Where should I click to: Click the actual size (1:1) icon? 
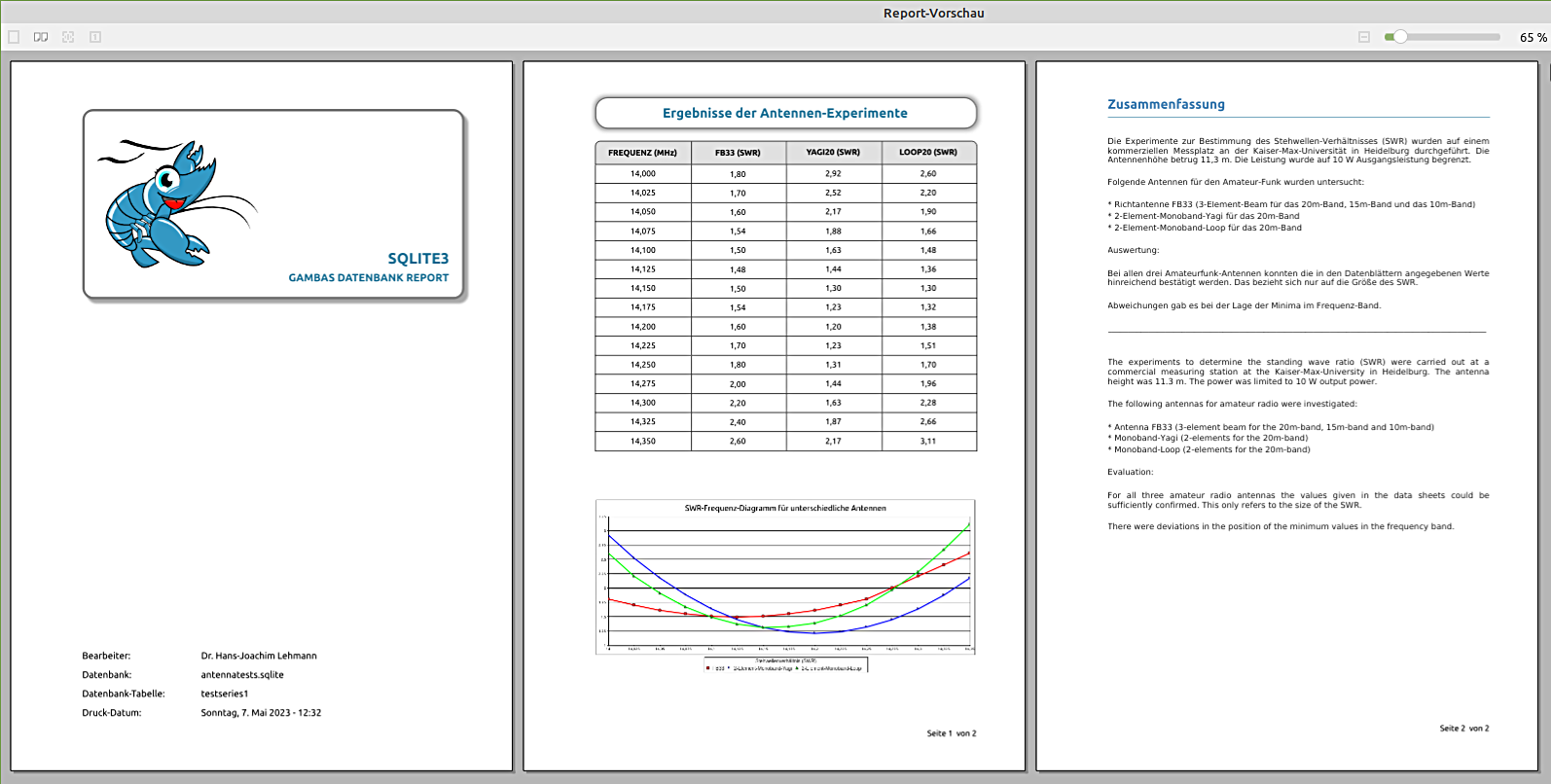pos(95,37)
